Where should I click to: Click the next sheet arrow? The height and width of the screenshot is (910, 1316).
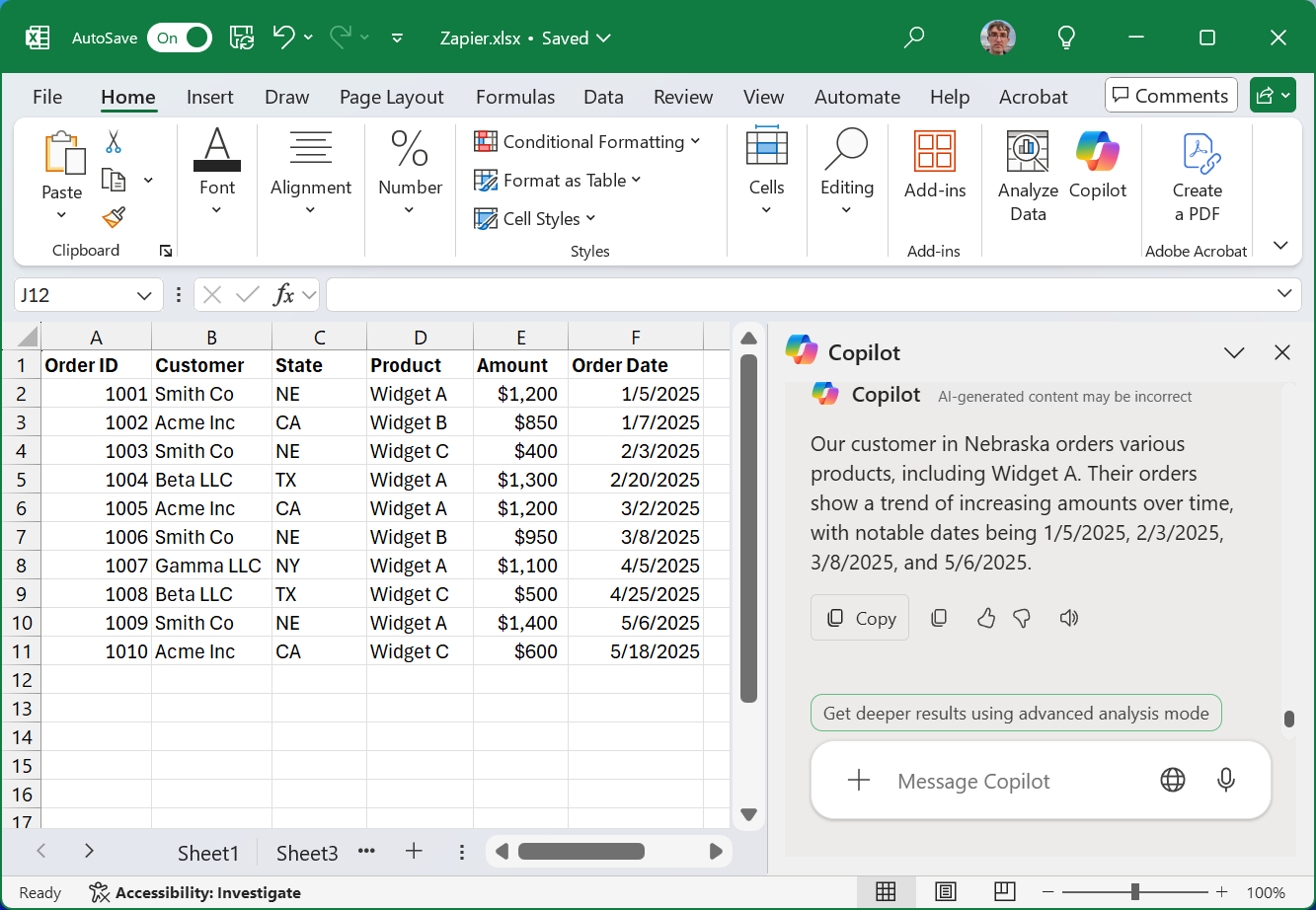tap(89, 851)
